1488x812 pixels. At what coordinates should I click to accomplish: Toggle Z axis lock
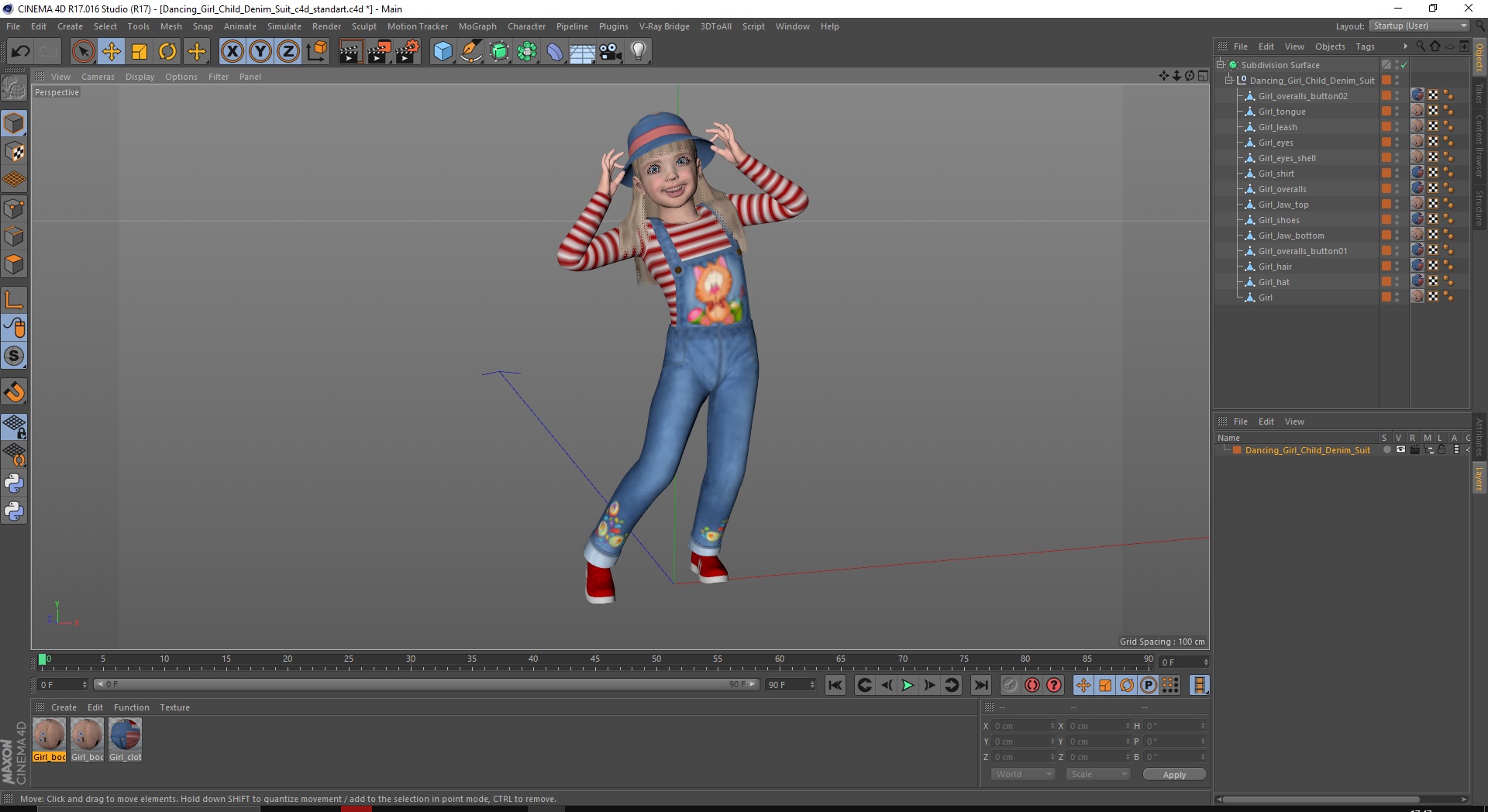pyautogui.click(x=288, y=52)
